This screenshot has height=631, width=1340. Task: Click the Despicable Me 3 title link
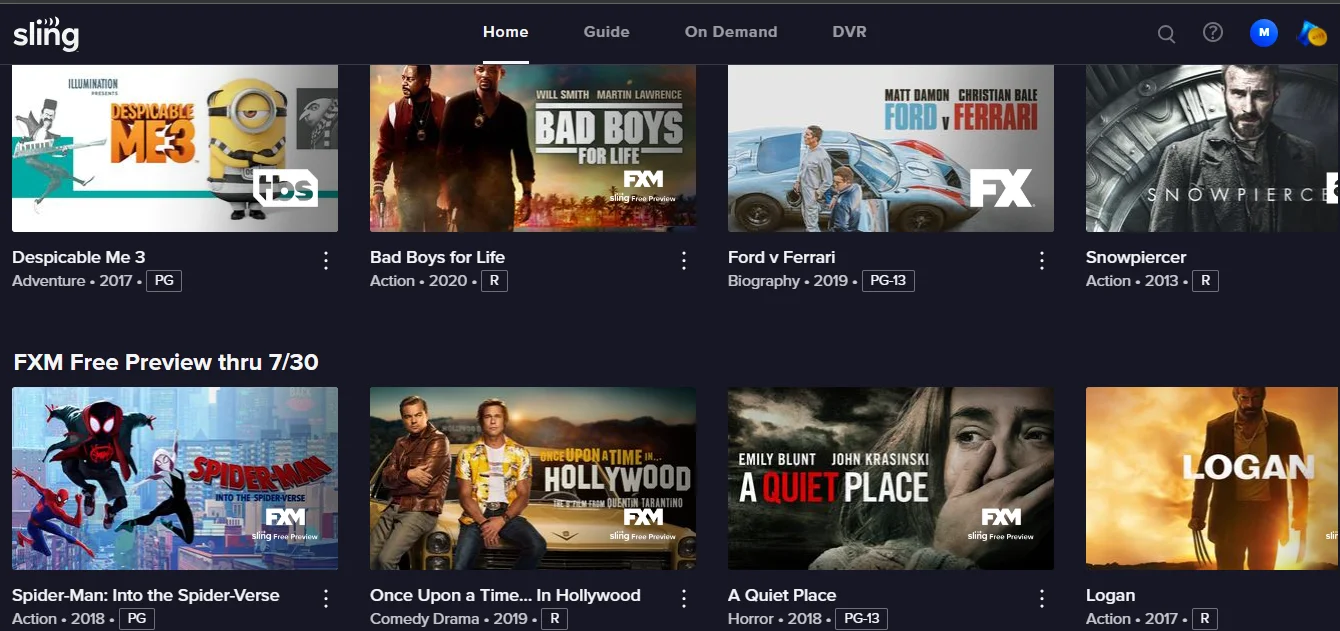79,257
